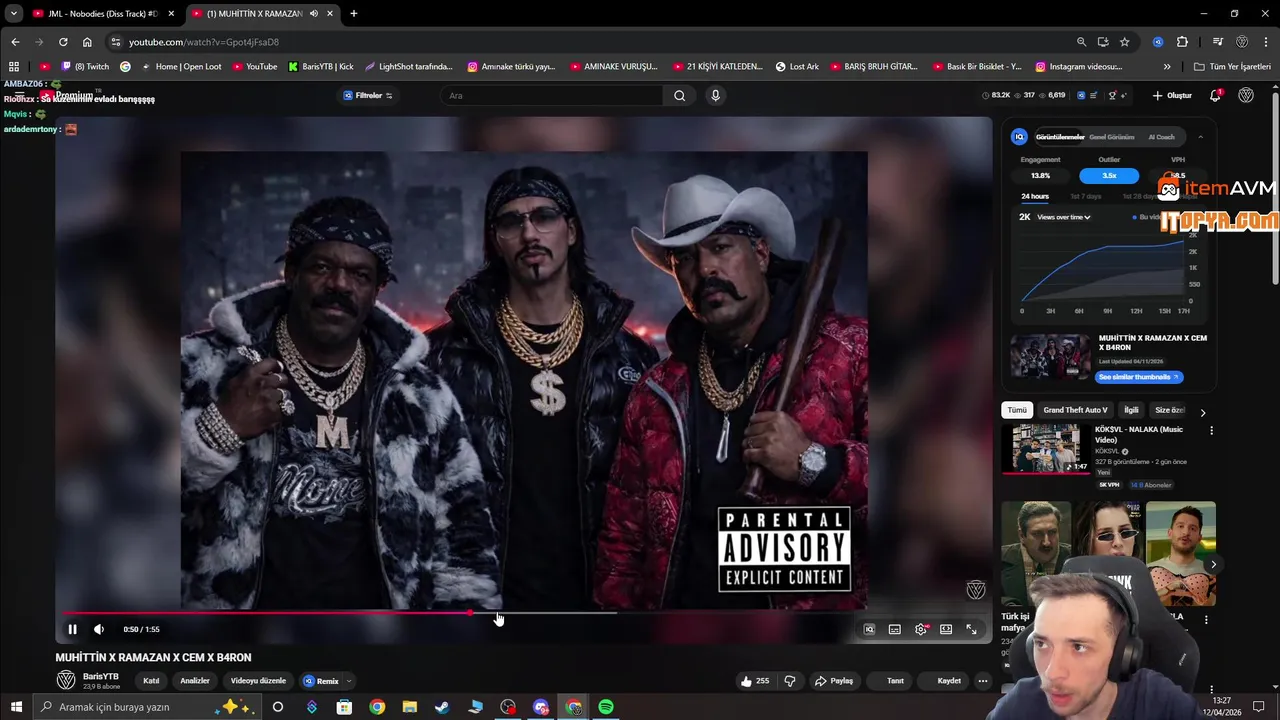Pause the video playback
Image resolution: width=1280 pixels, height=720 pixels.
tap(72, 629)
